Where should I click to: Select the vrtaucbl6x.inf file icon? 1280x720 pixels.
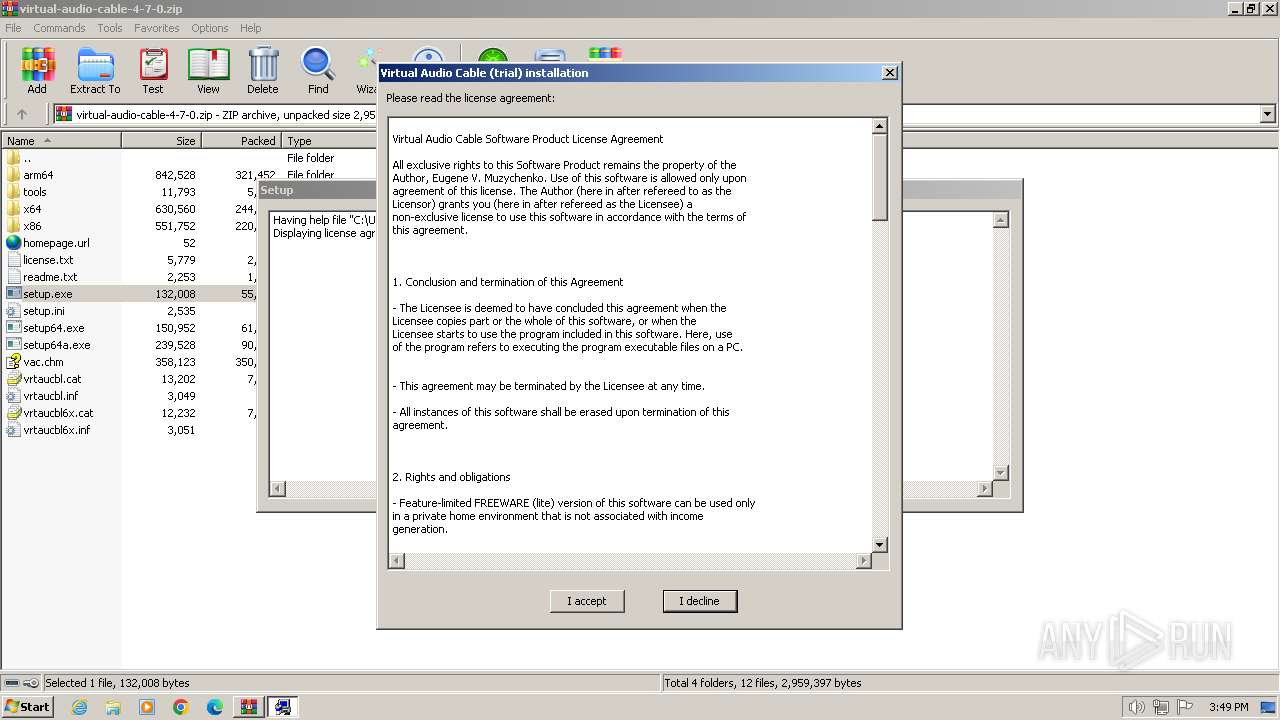tap(13, 430)
